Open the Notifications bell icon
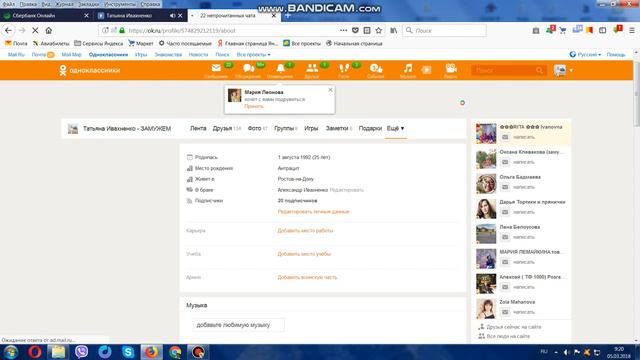The width and height of the screenshot is (640, 360). (280, 68)
